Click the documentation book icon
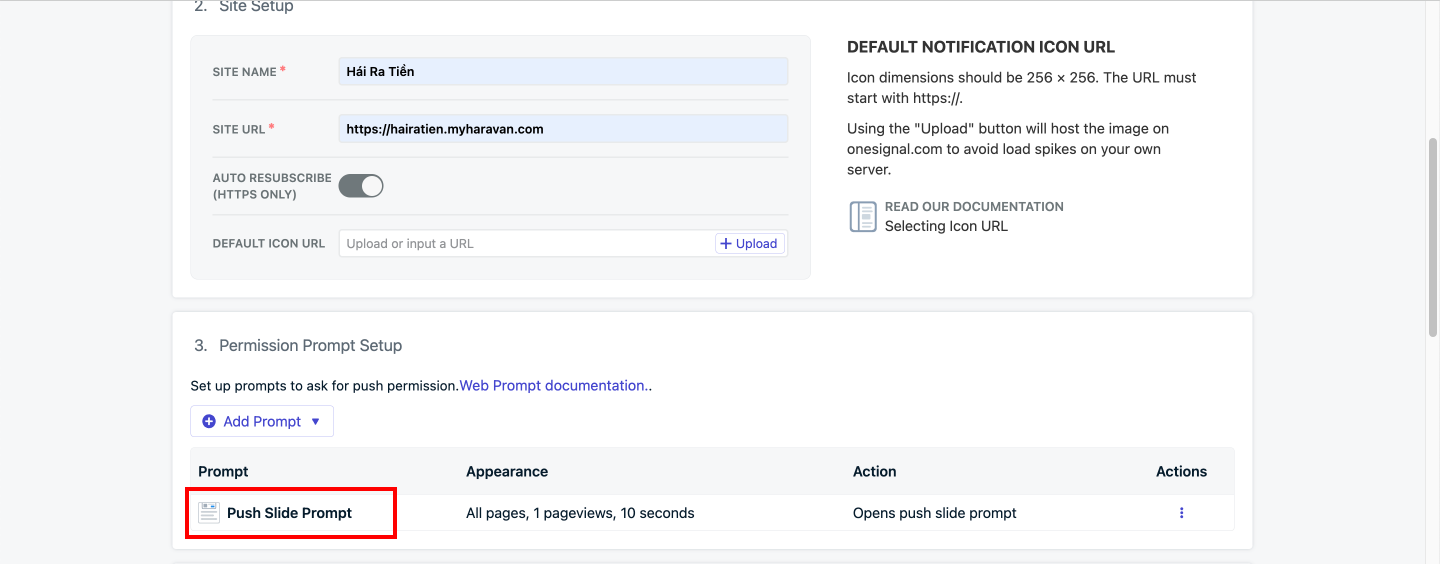 [862, 216]
